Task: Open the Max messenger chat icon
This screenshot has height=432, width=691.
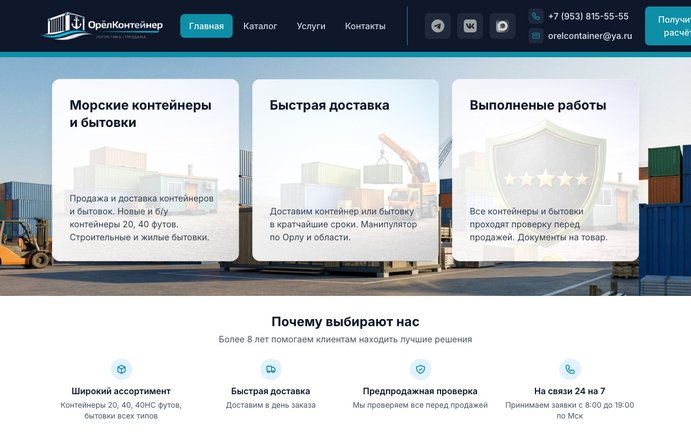Action: pyautogui.click(x=502, y=26)
